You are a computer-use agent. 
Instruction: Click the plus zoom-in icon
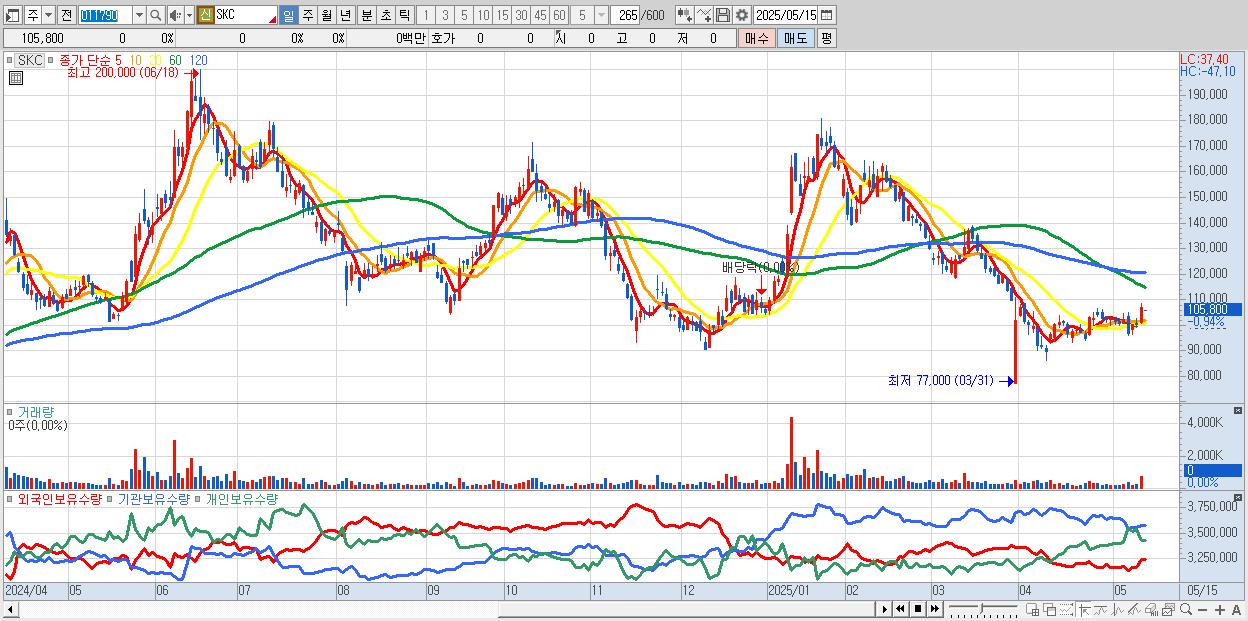click(1220, 609)
